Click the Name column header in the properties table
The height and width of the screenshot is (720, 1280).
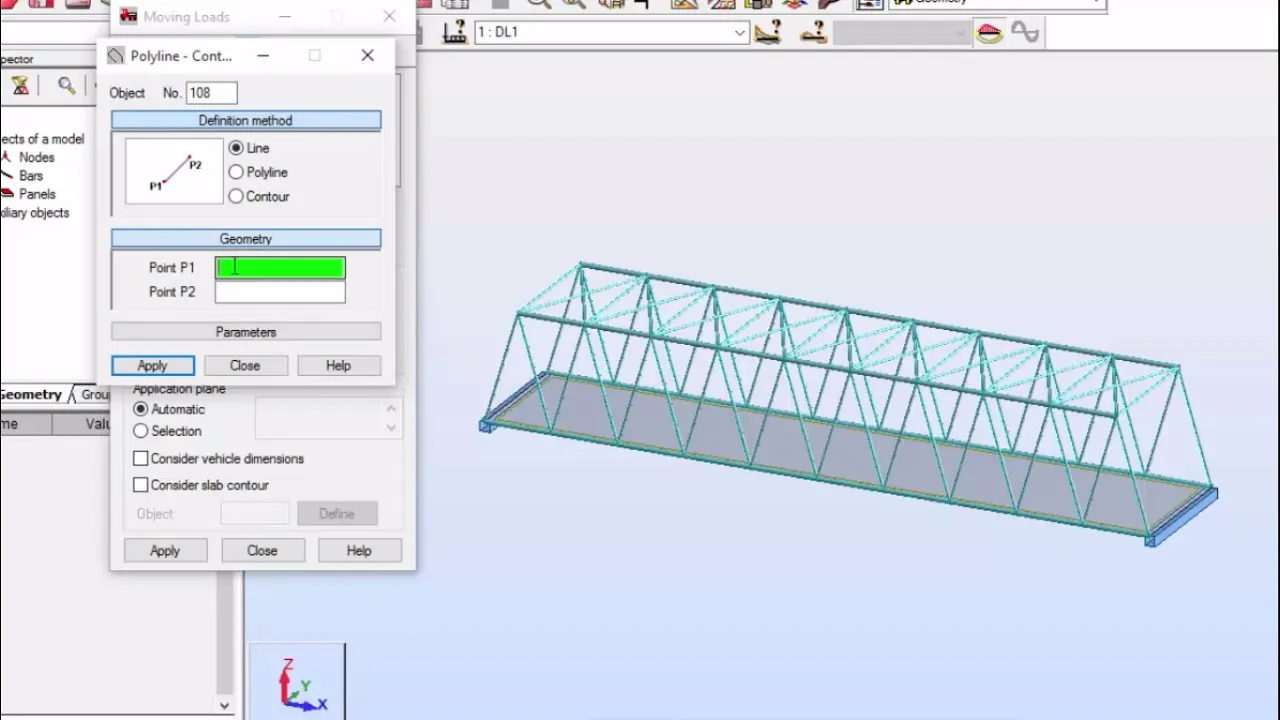pos(24,424)
